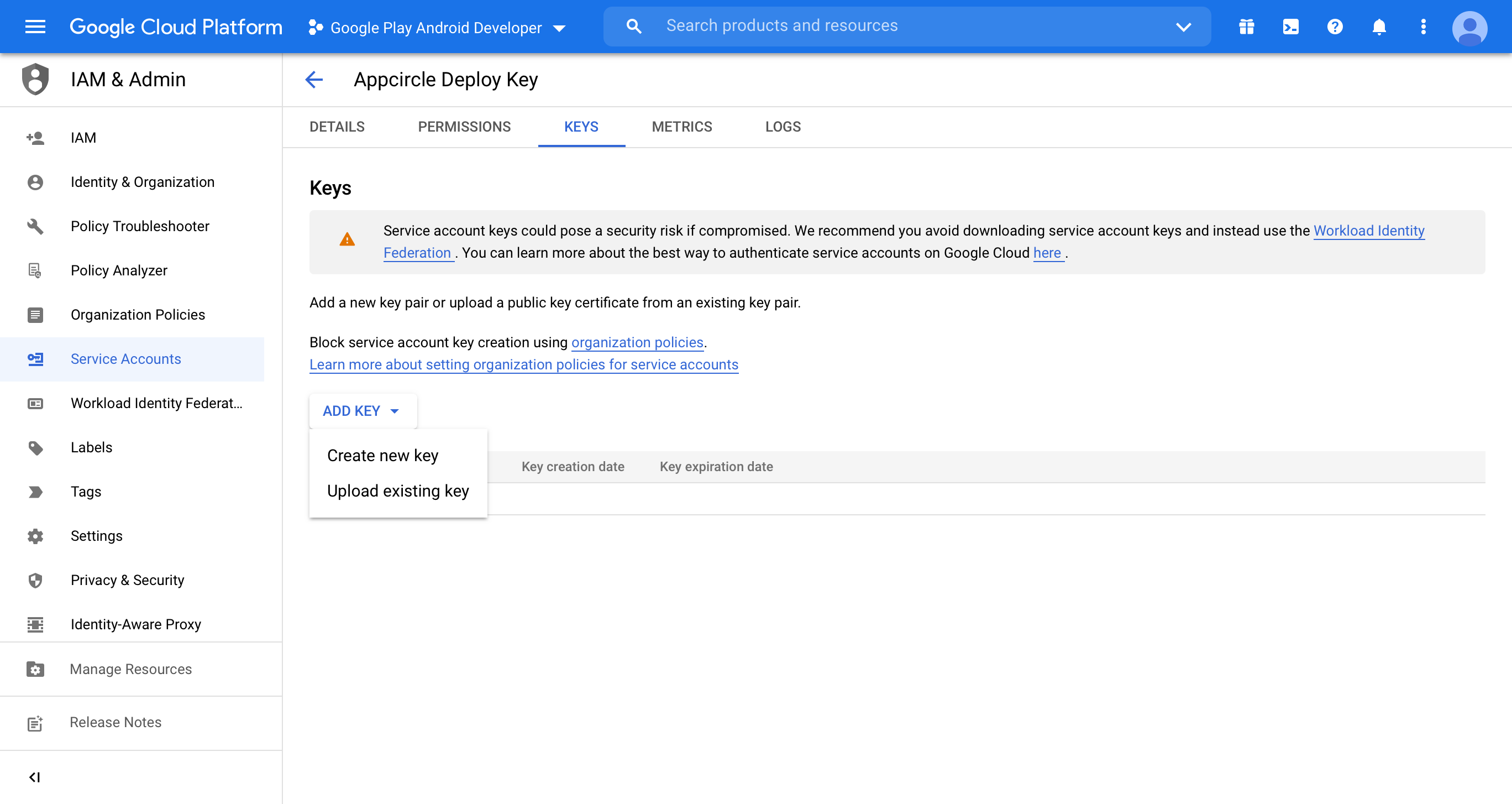Choose Upload existing key menu option

tap(398, 490)
